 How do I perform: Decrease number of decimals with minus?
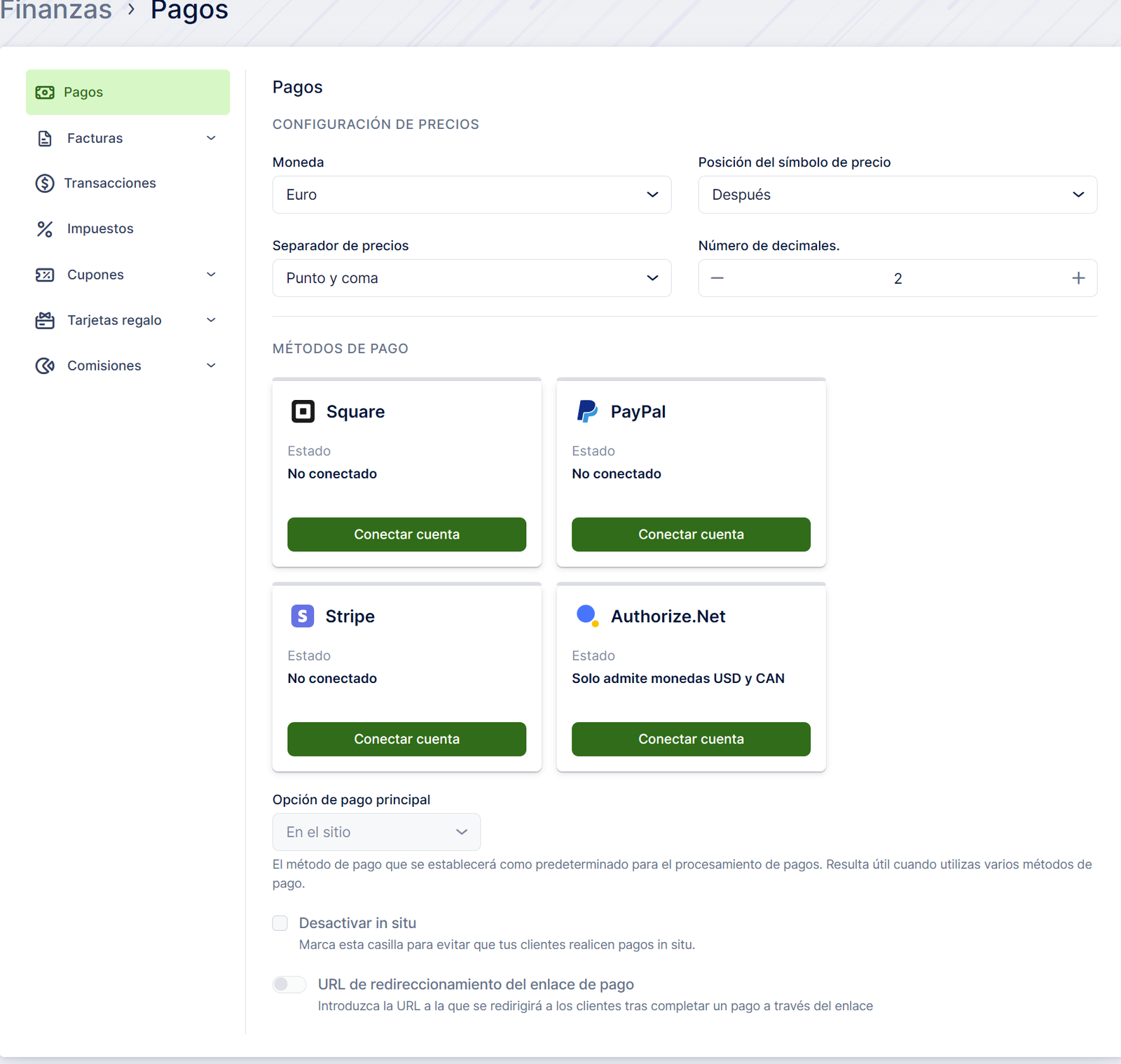pos(717,278)
